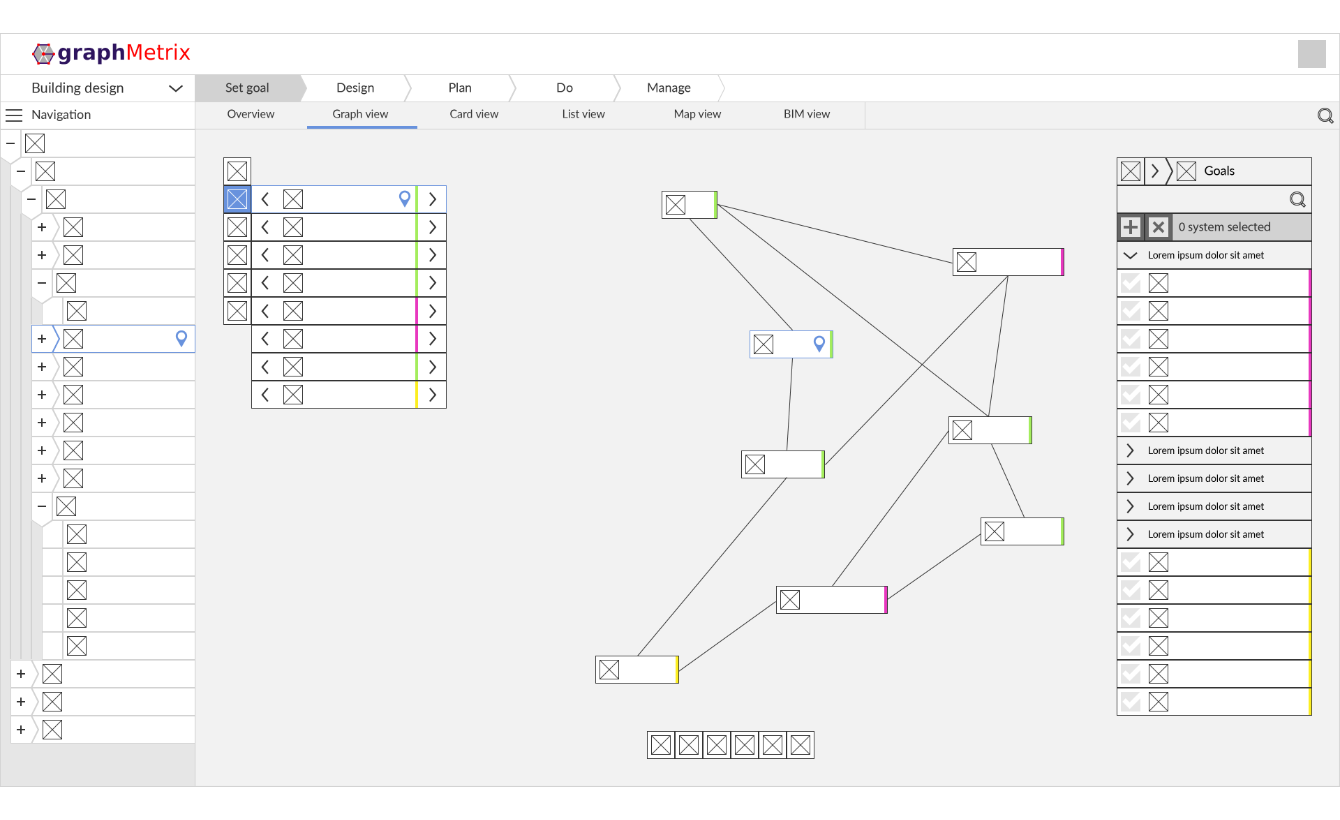Image resolution: width=1340 pixels, height=820 pixels.
Task: Click the right chevron in the Goals panel header
Action: pyautogui.click(x=1155, y=171)
